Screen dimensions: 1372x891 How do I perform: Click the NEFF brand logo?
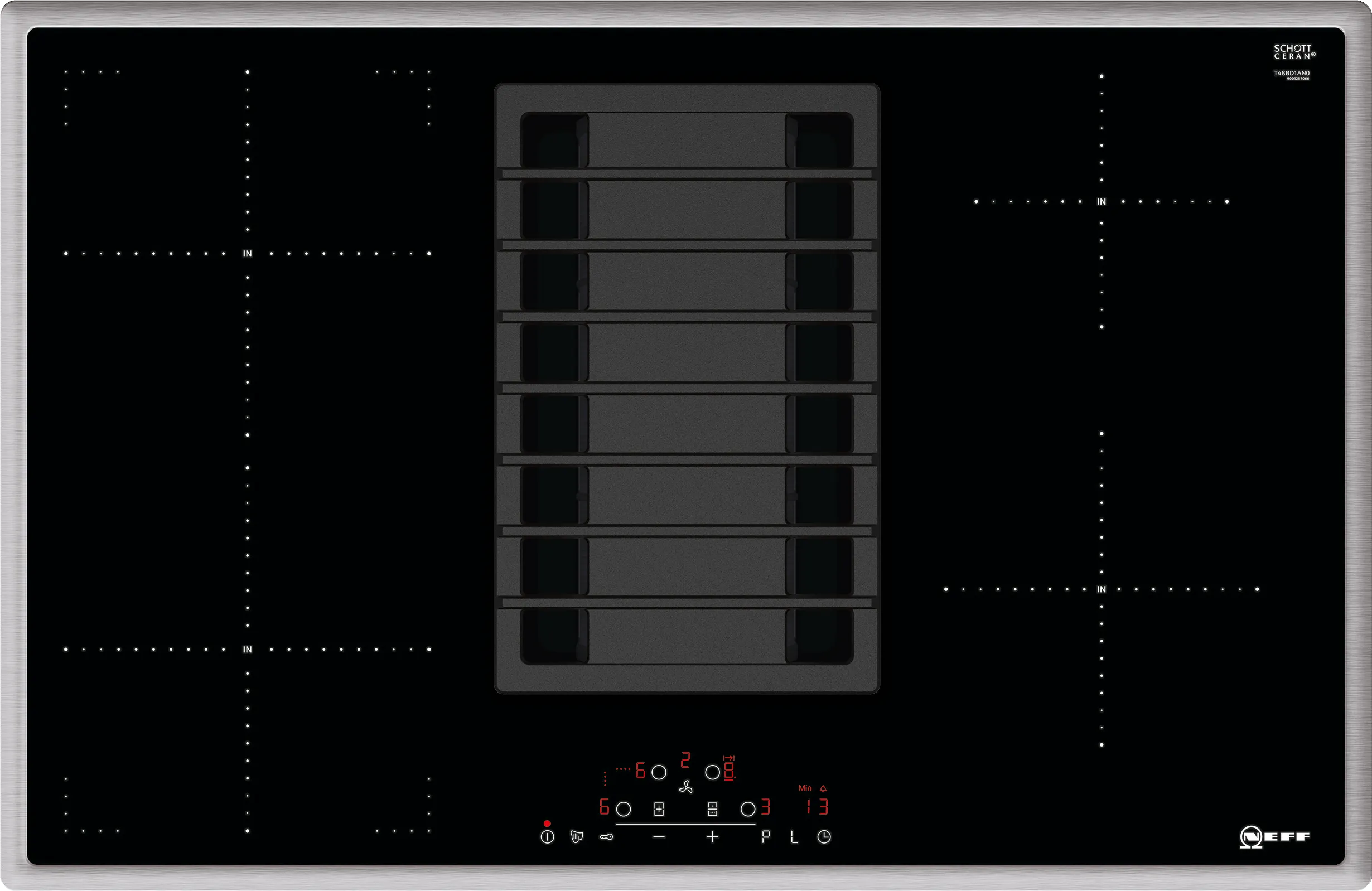click(x=1274, y=837)
